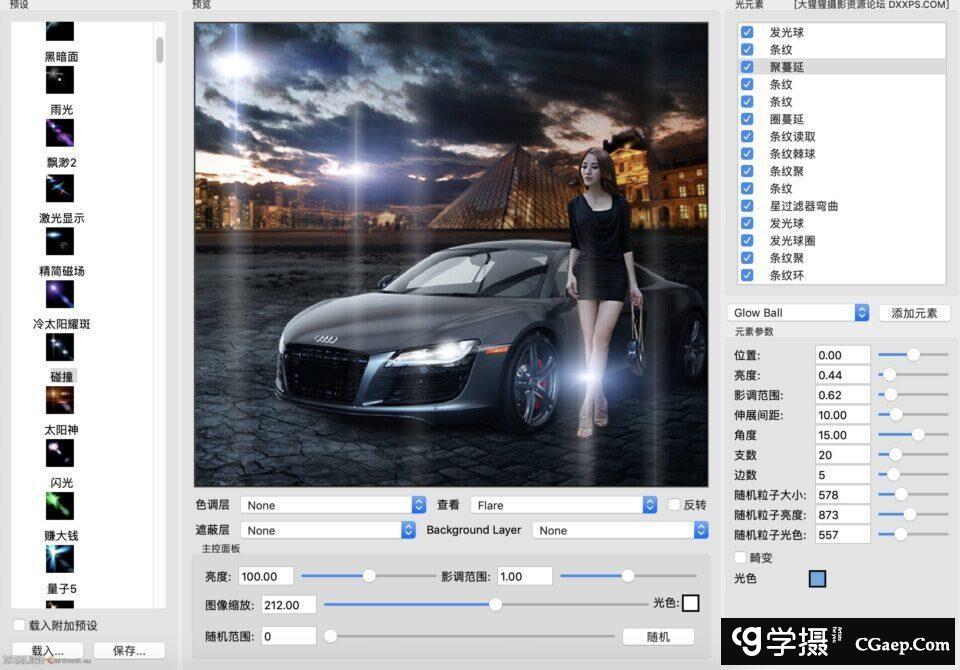Uncheck the 星过滤器弯曲 element checkbox
Viewport: 960px width, 670px height.
[x=747, y=206]
